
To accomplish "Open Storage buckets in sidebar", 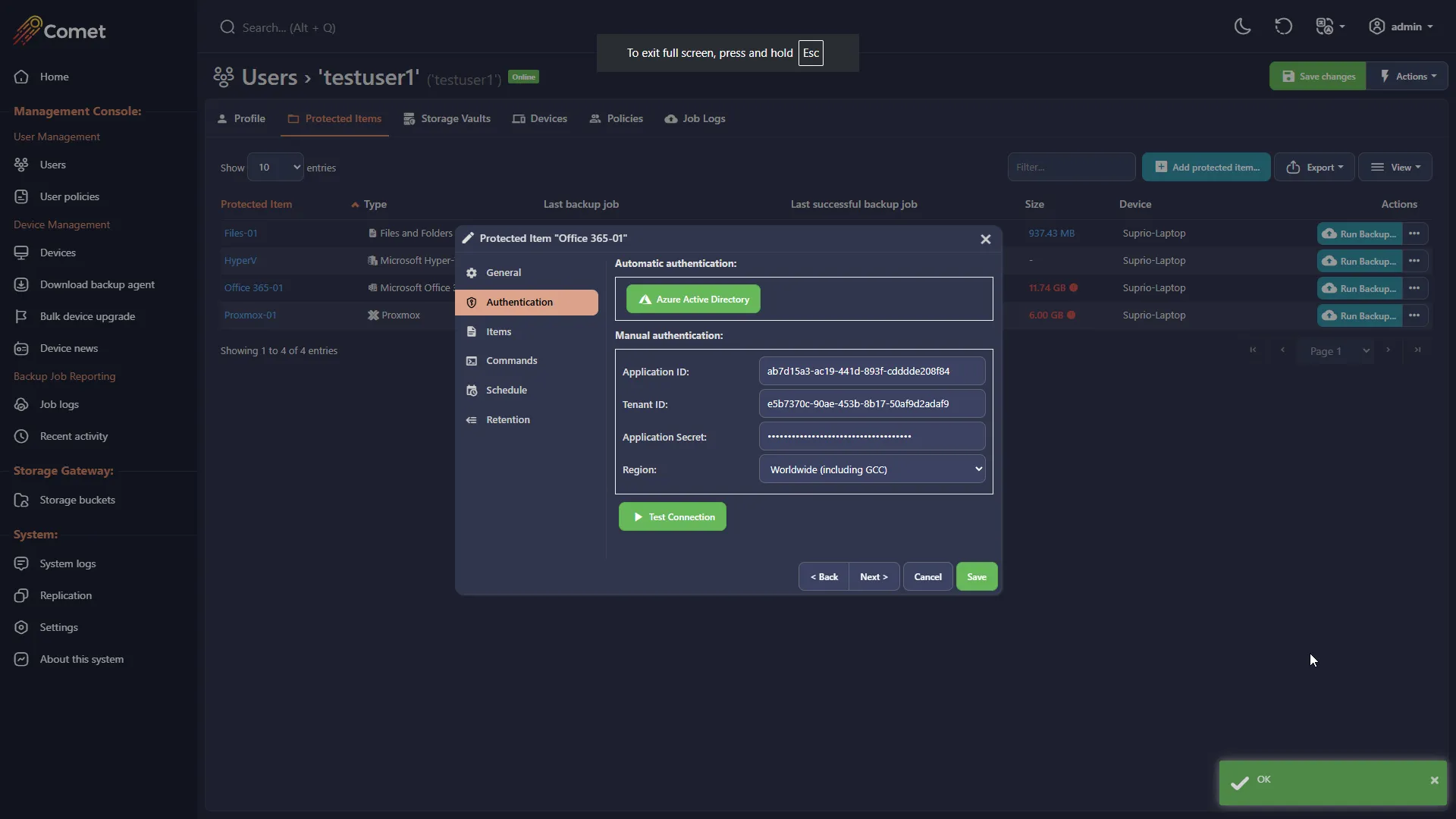I will tap(77, 500).
